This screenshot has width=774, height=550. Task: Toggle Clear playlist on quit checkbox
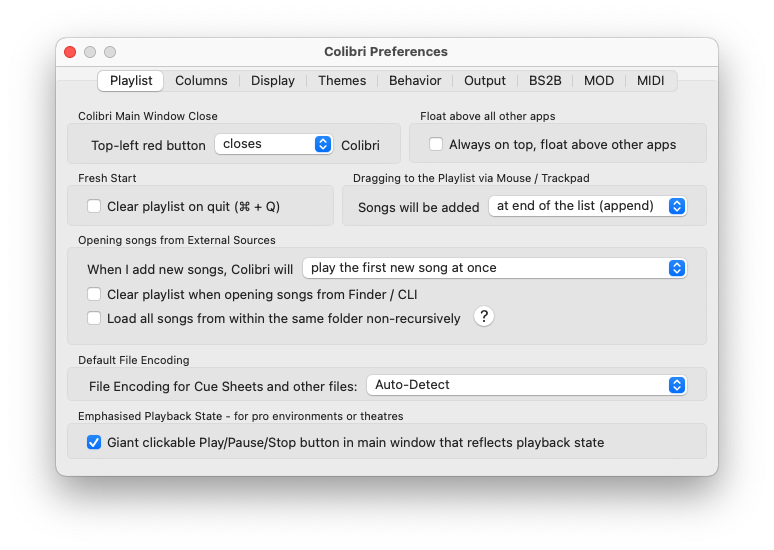[x=94, y=206]
